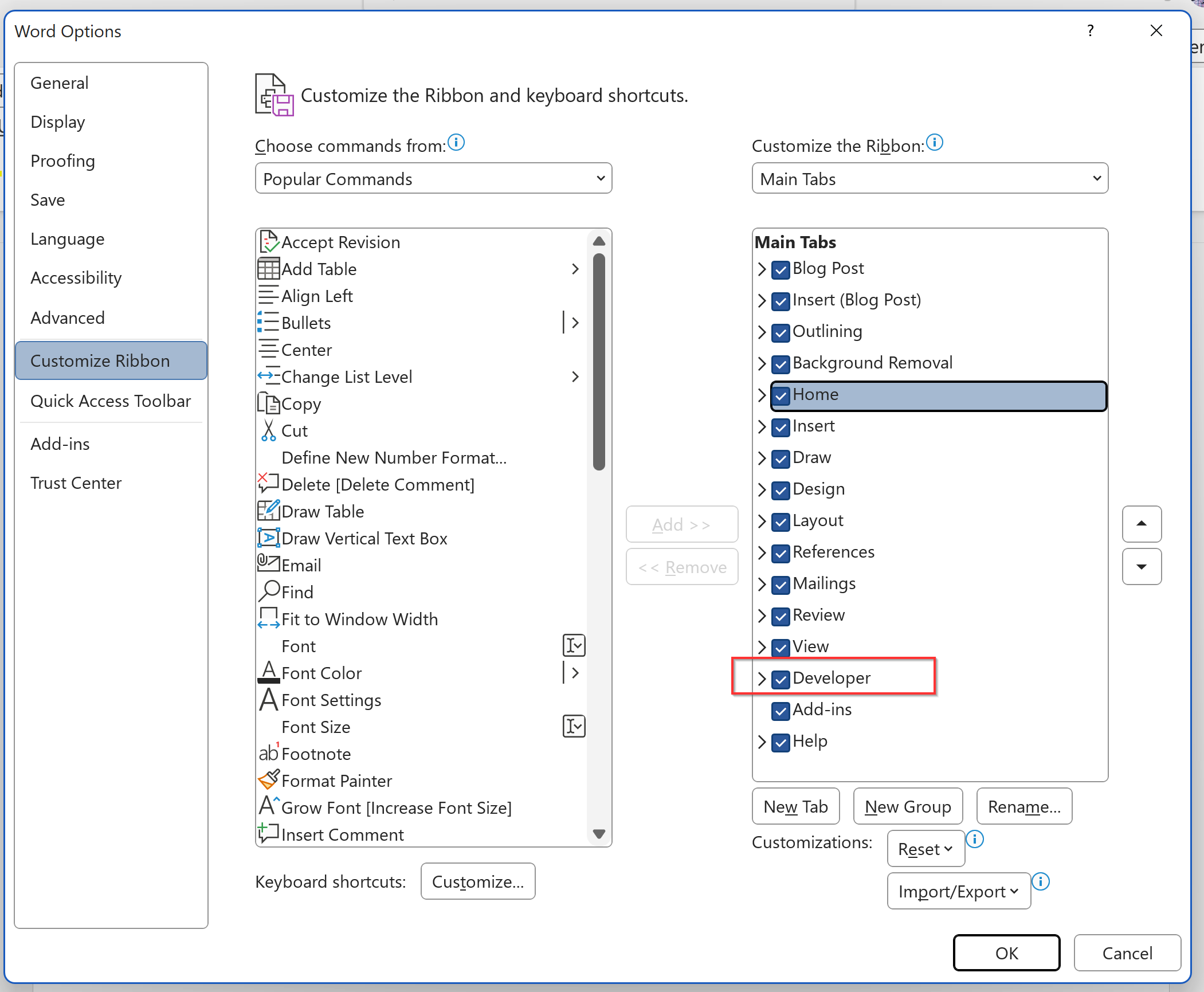This screenshot has width=1204, height=992.
Task: Switch to the Quick Access Toolbar category
Action: [x=111, y=401]
